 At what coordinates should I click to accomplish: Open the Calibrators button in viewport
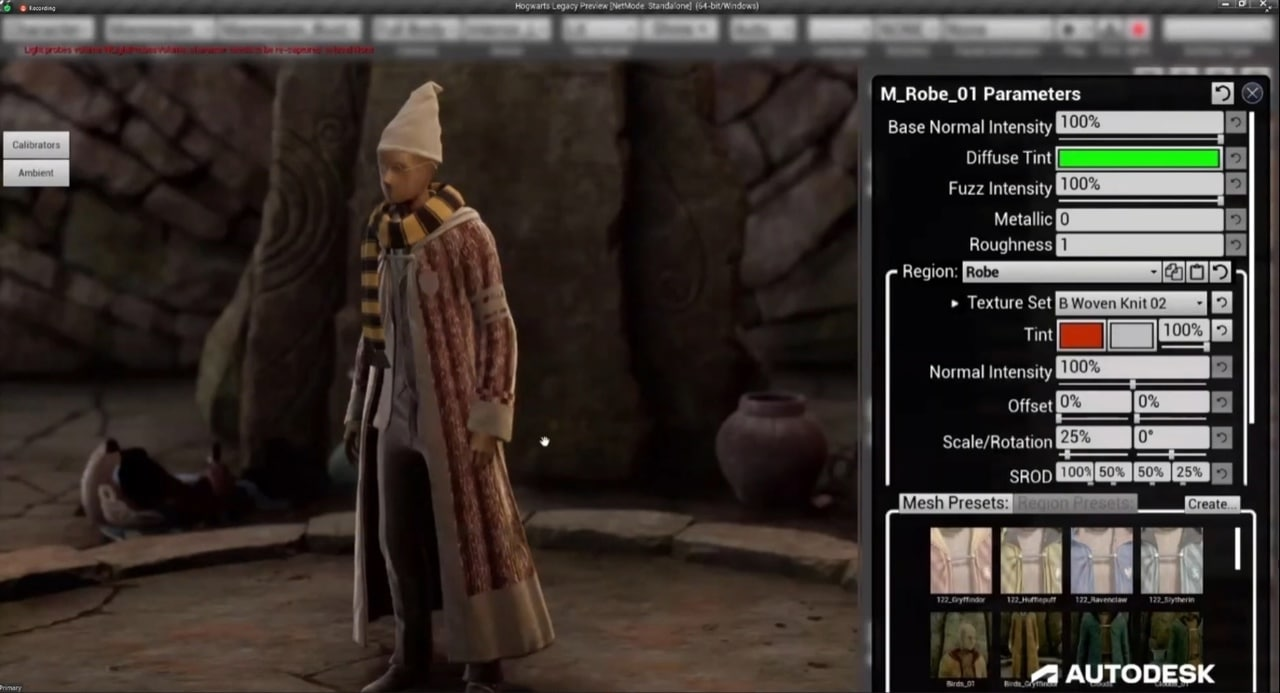[36, 145]
